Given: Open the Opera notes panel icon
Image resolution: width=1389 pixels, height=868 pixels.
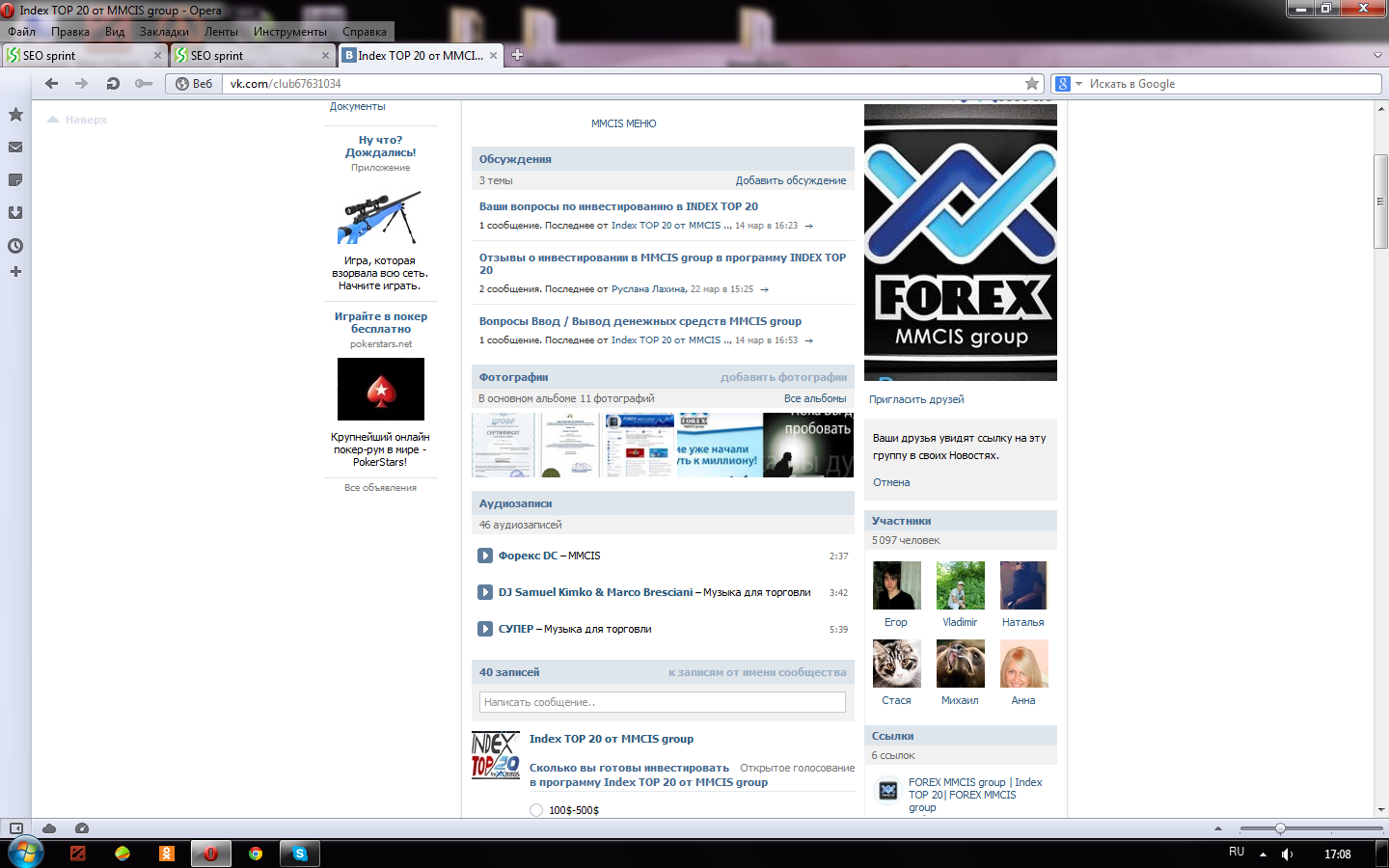Looking at the screenshot, I should click(x=15, y=180).
